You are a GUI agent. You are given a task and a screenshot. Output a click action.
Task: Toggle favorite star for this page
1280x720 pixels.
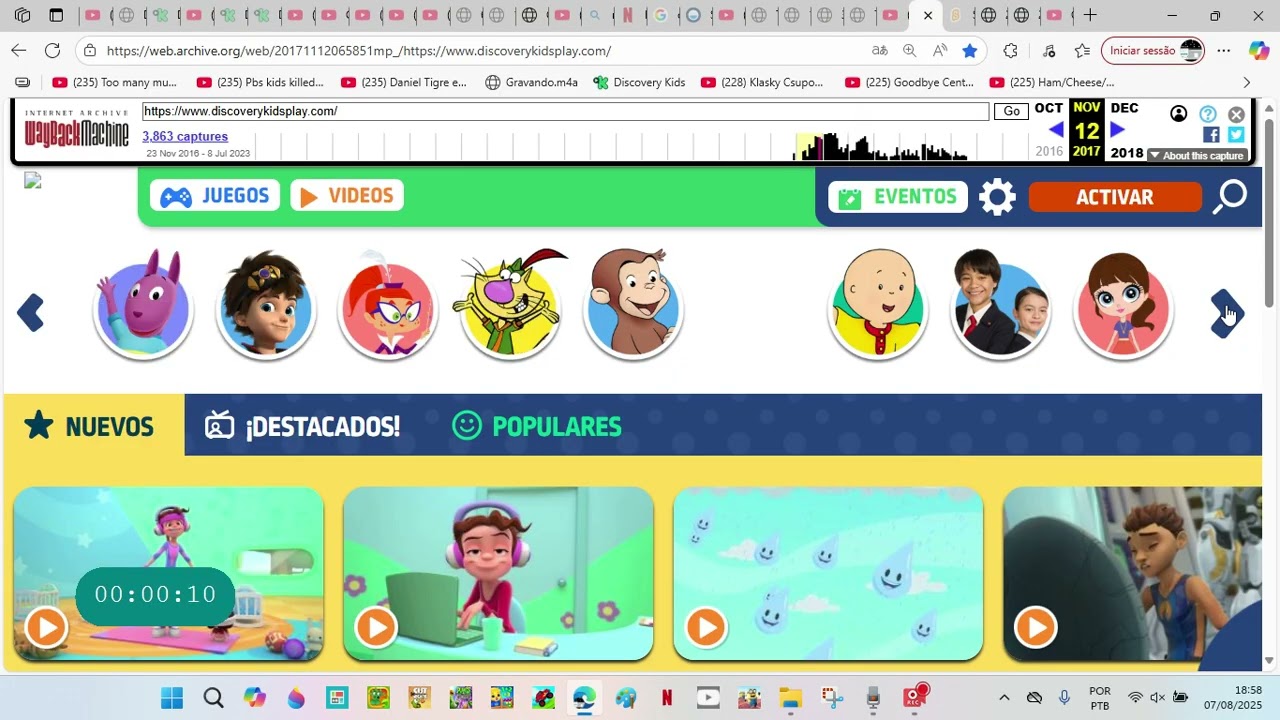[x=969, y=50]
